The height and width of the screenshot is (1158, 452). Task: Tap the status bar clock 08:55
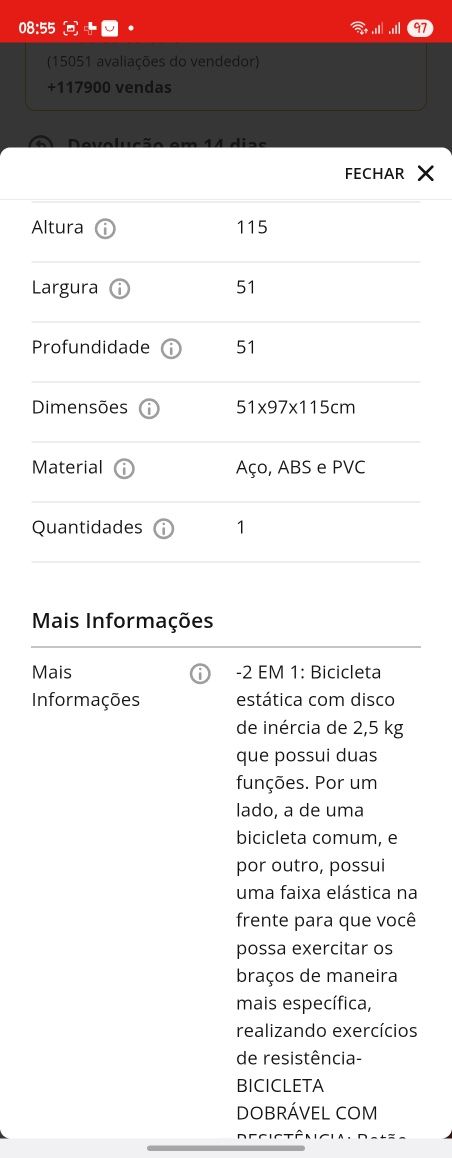[x=37, y=28]
